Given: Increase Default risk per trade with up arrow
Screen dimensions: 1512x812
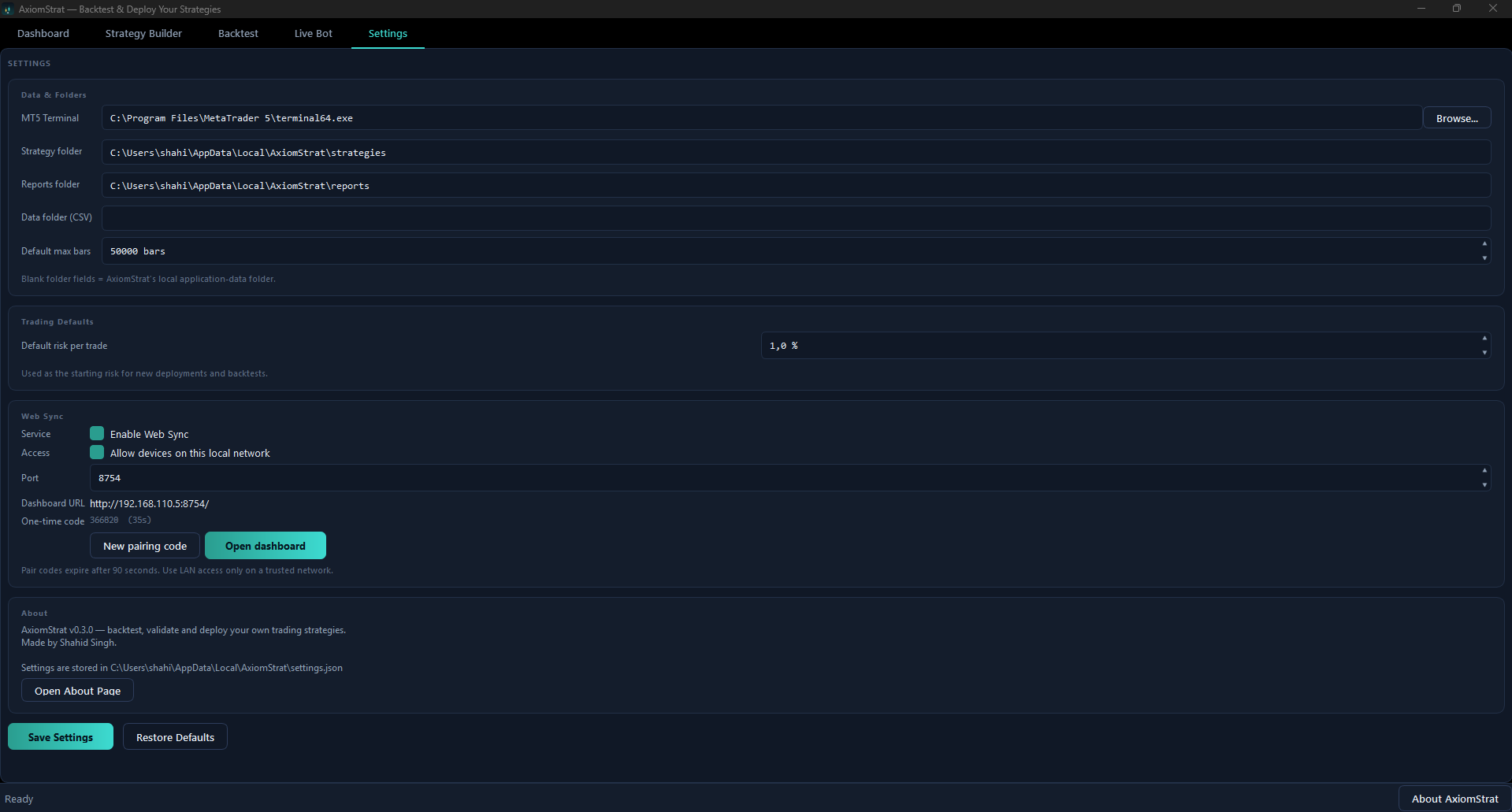Looking at the screenshot, I should tap(1484, 339).
